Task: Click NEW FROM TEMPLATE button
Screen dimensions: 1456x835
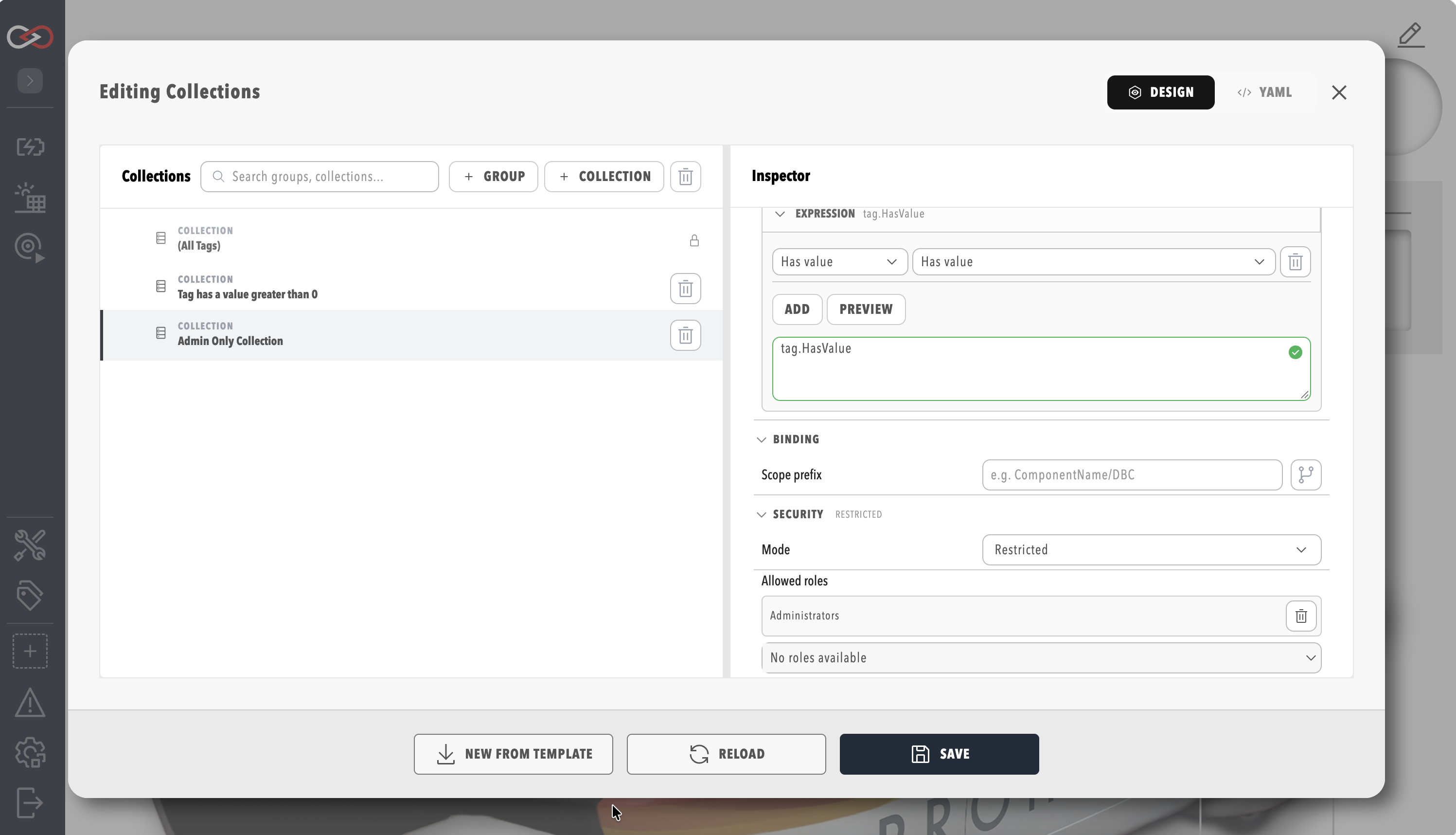Action: click(513, 754)
